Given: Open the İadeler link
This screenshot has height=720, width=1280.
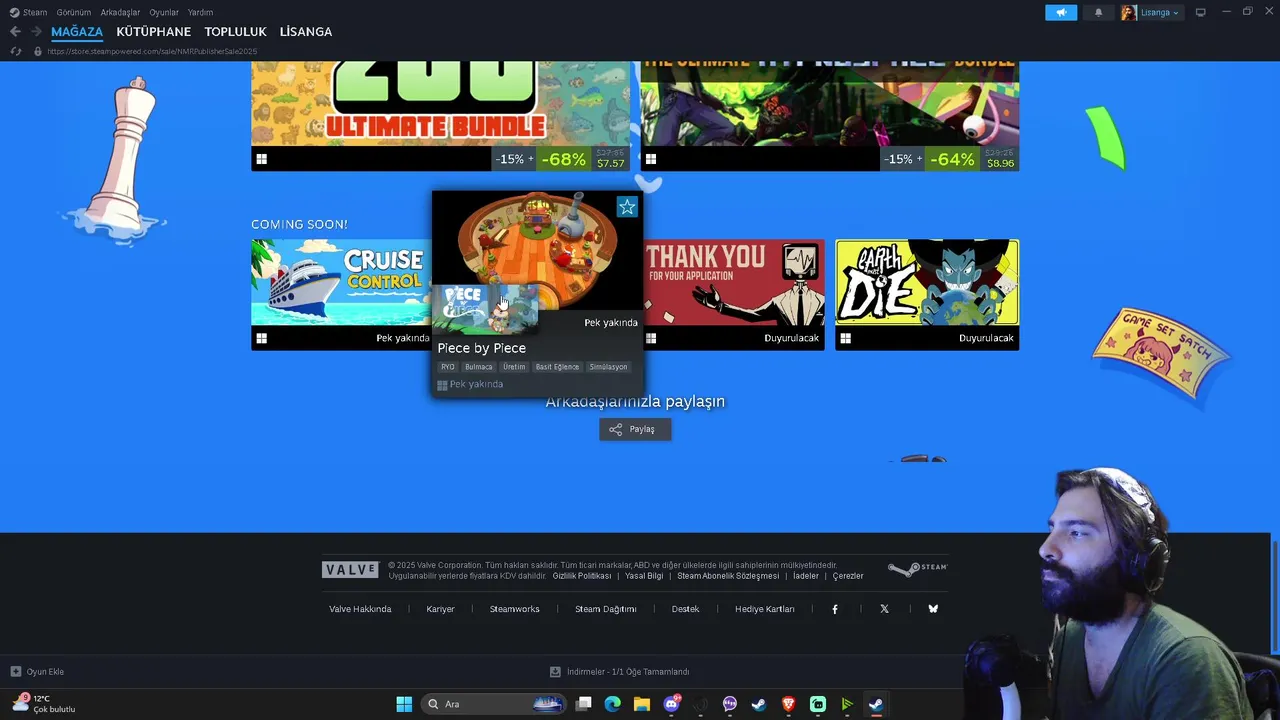Looking at the screenshot, I should [x=806, y=576].
